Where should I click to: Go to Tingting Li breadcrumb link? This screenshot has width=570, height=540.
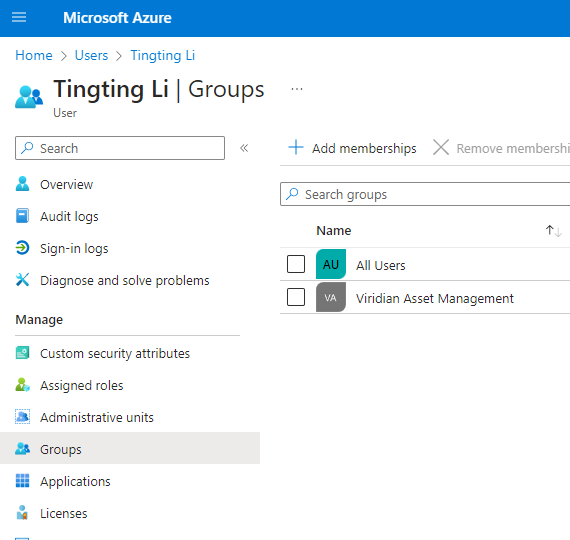point(163,56)
